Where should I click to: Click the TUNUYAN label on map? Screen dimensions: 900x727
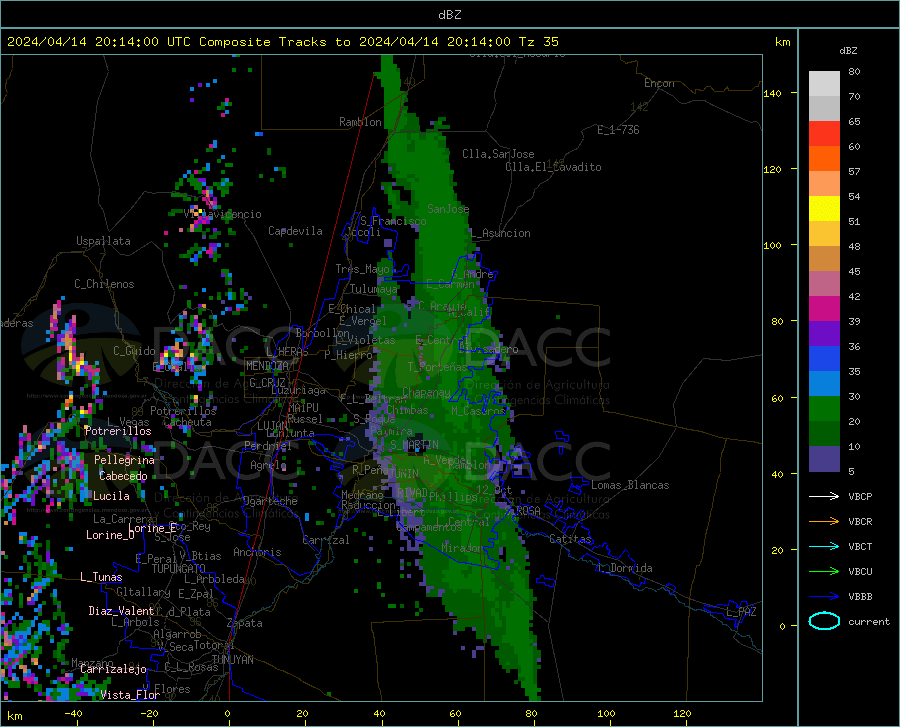pyautogui.click(x=232, y=659)
